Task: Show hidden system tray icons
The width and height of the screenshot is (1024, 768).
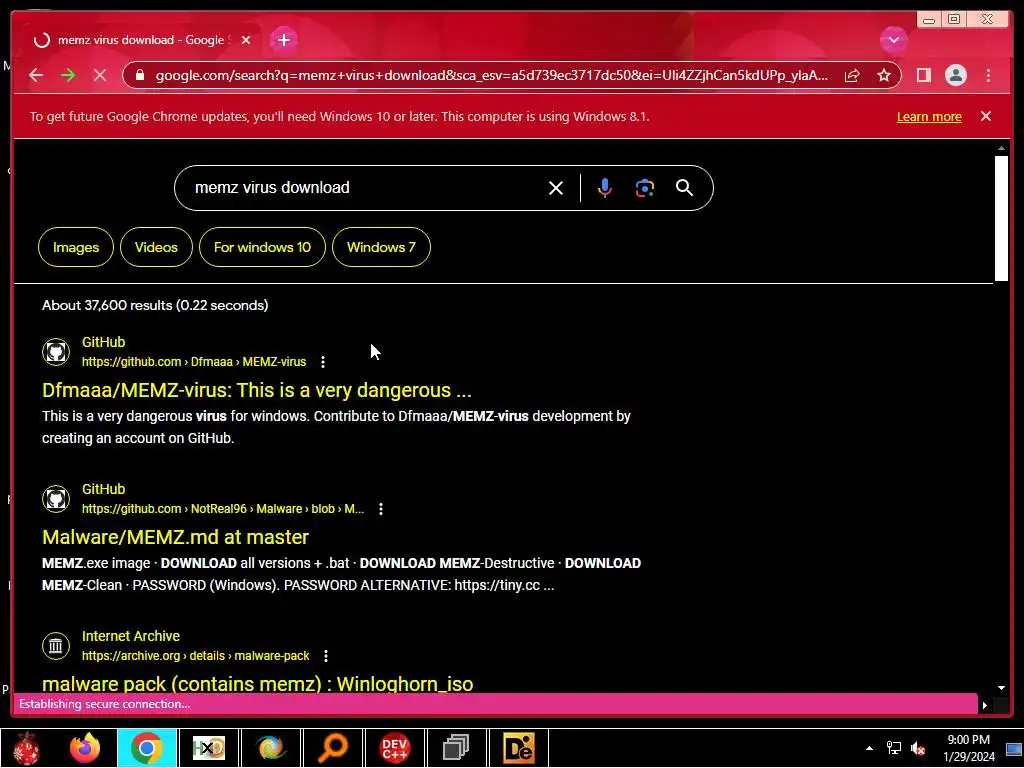Action: click(869, 748)
